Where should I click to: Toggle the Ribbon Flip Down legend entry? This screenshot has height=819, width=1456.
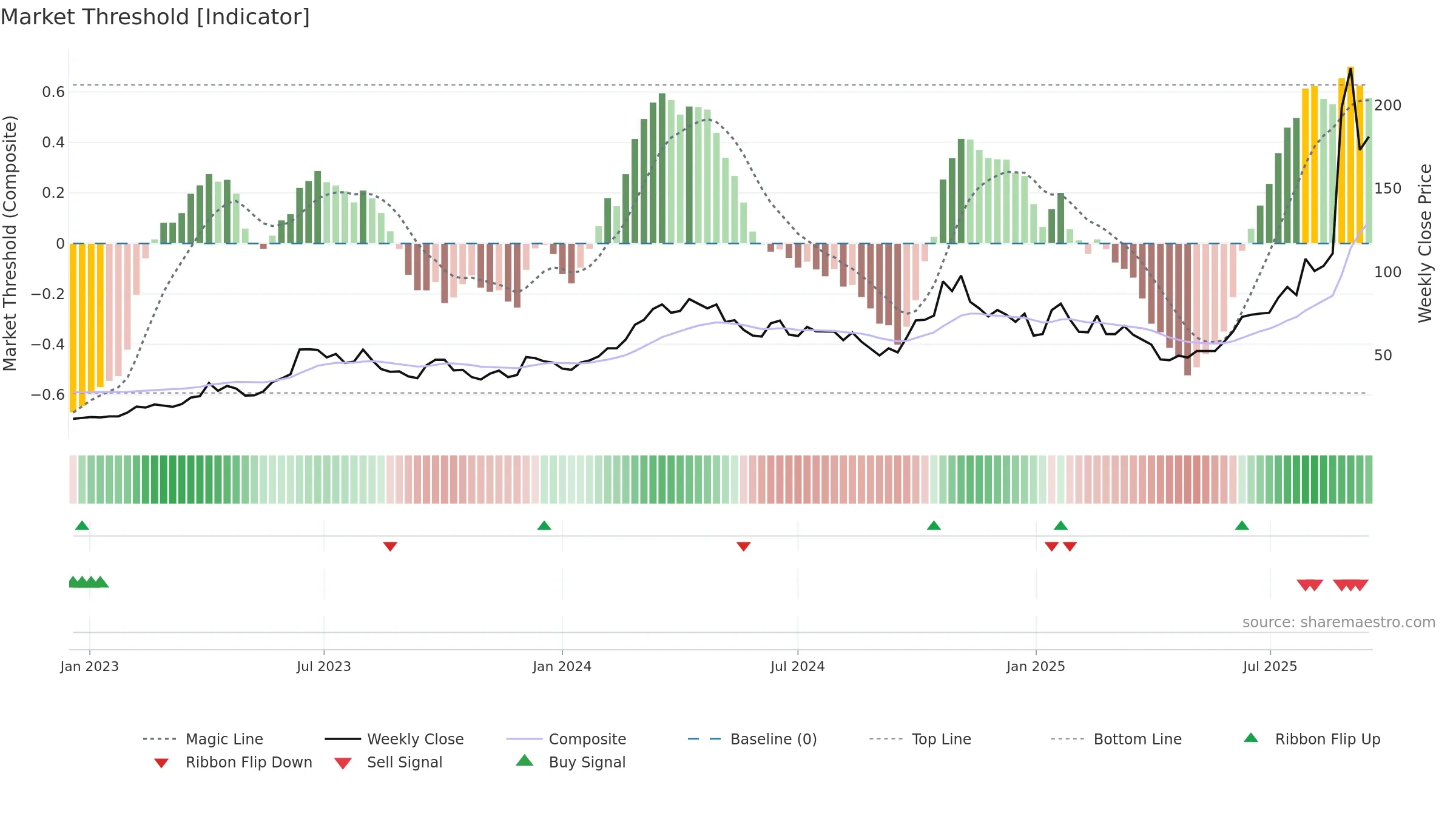point(233,762)
